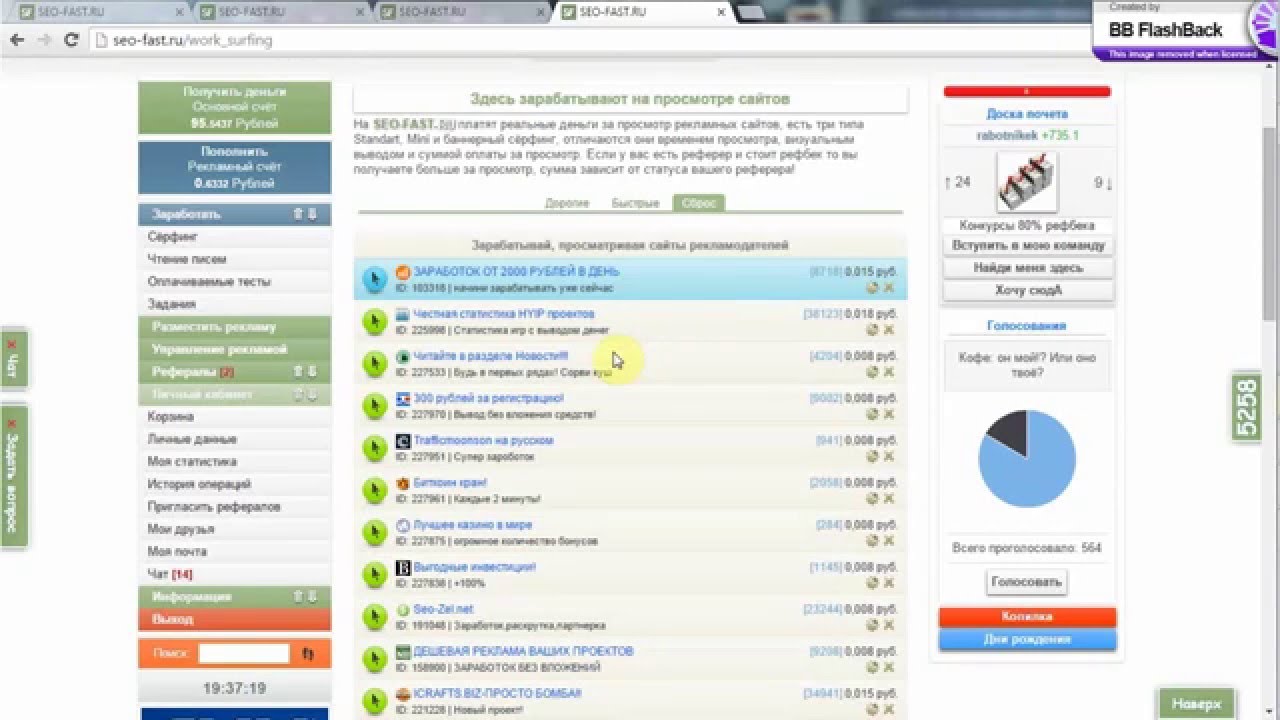Click the browser back arrow
Viewport: 1280px width, 720px height.
(x=17, y=41)
